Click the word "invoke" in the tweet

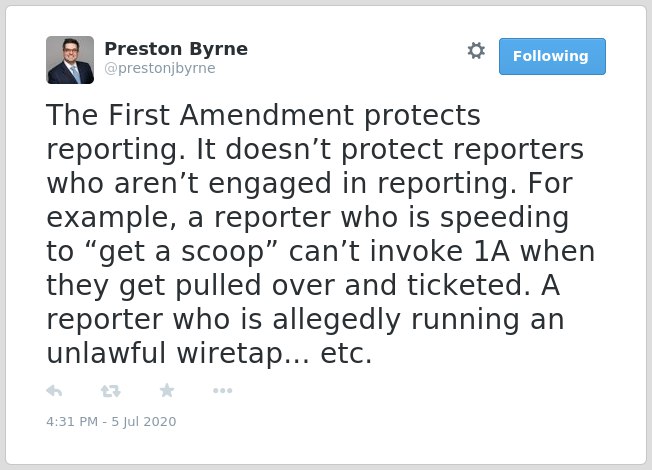416,252
